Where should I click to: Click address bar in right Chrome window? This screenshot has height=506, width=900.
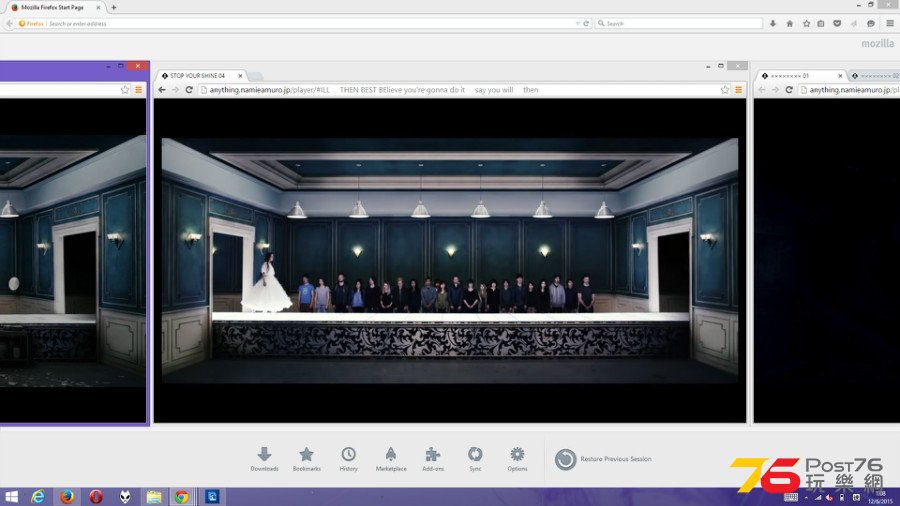pos(849,89)
